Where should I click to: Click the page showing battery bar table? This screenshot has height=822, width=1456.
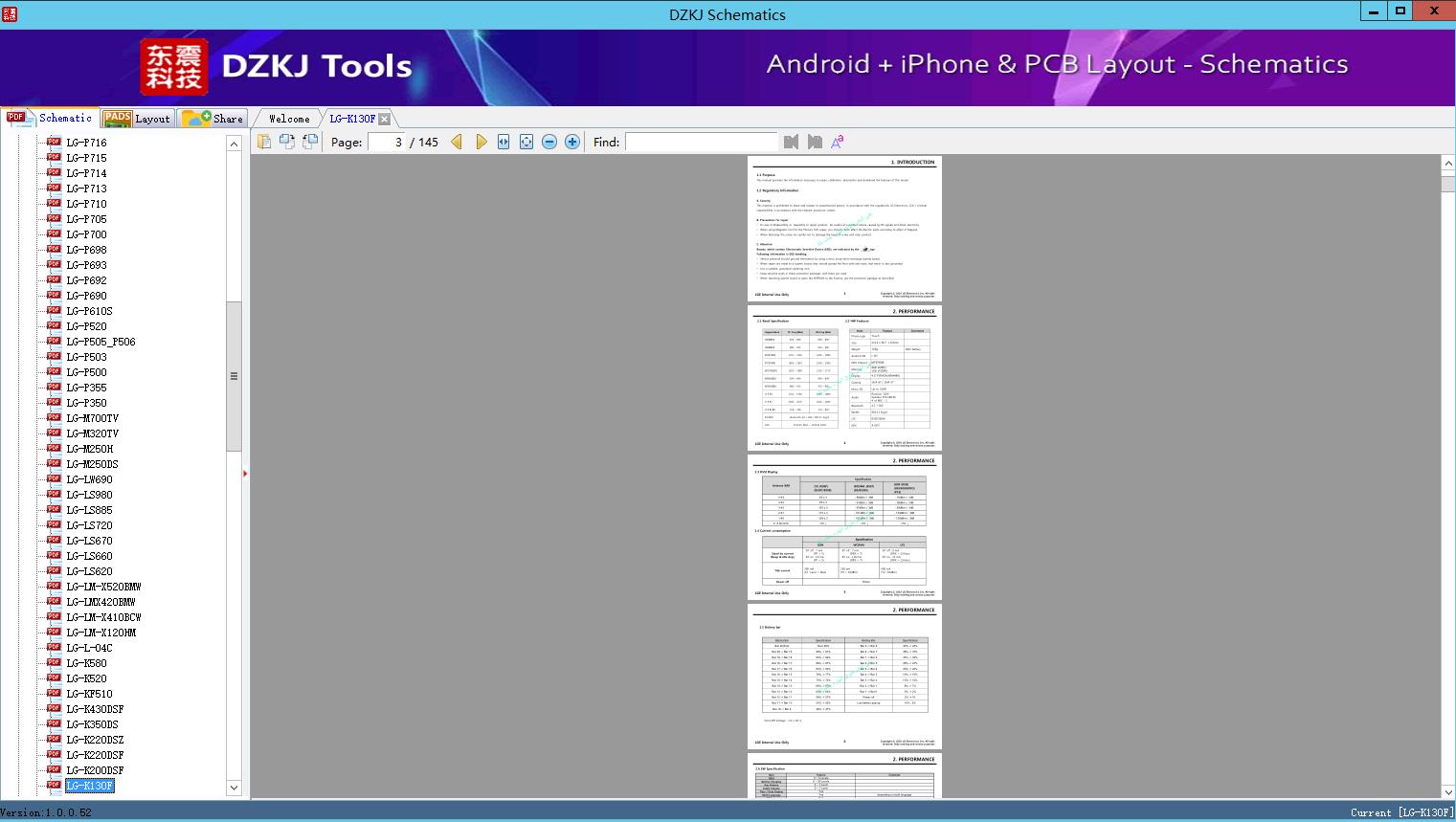click(844, 677)
